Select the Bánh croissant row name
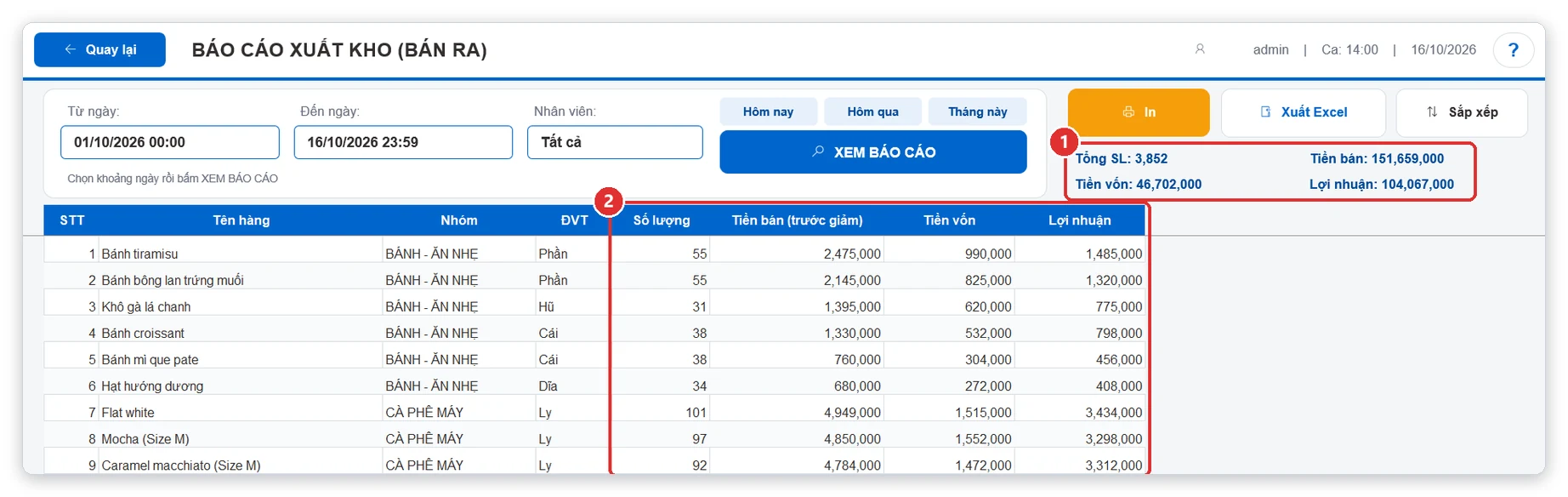 click(x=143, y=333)
